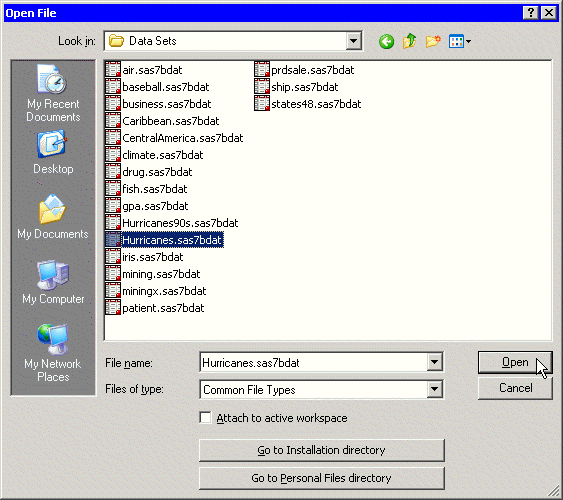Viewport: 563px width, 500px height.
Task: Go up one folder level
Action: 409,41
